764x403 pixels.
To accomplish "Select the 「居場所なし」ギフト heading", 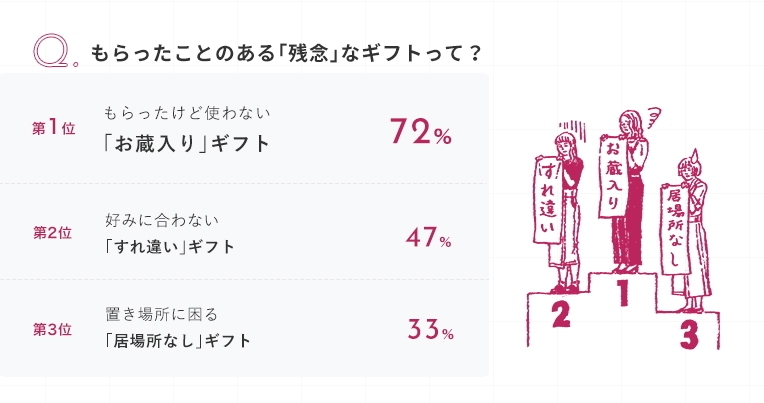I will click(x=178, y=341).
